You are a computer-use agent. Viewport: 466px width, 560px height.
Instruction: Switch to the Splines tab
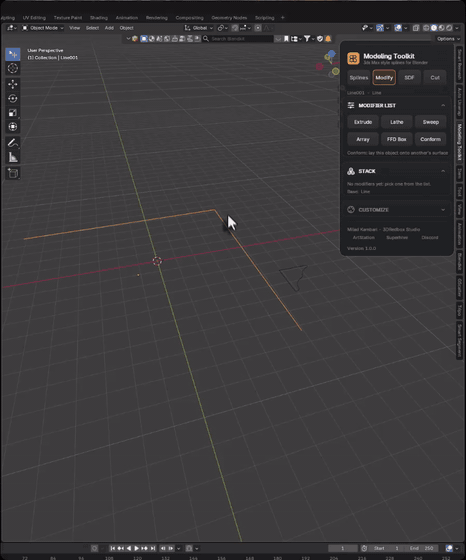(x=359, y=78)
